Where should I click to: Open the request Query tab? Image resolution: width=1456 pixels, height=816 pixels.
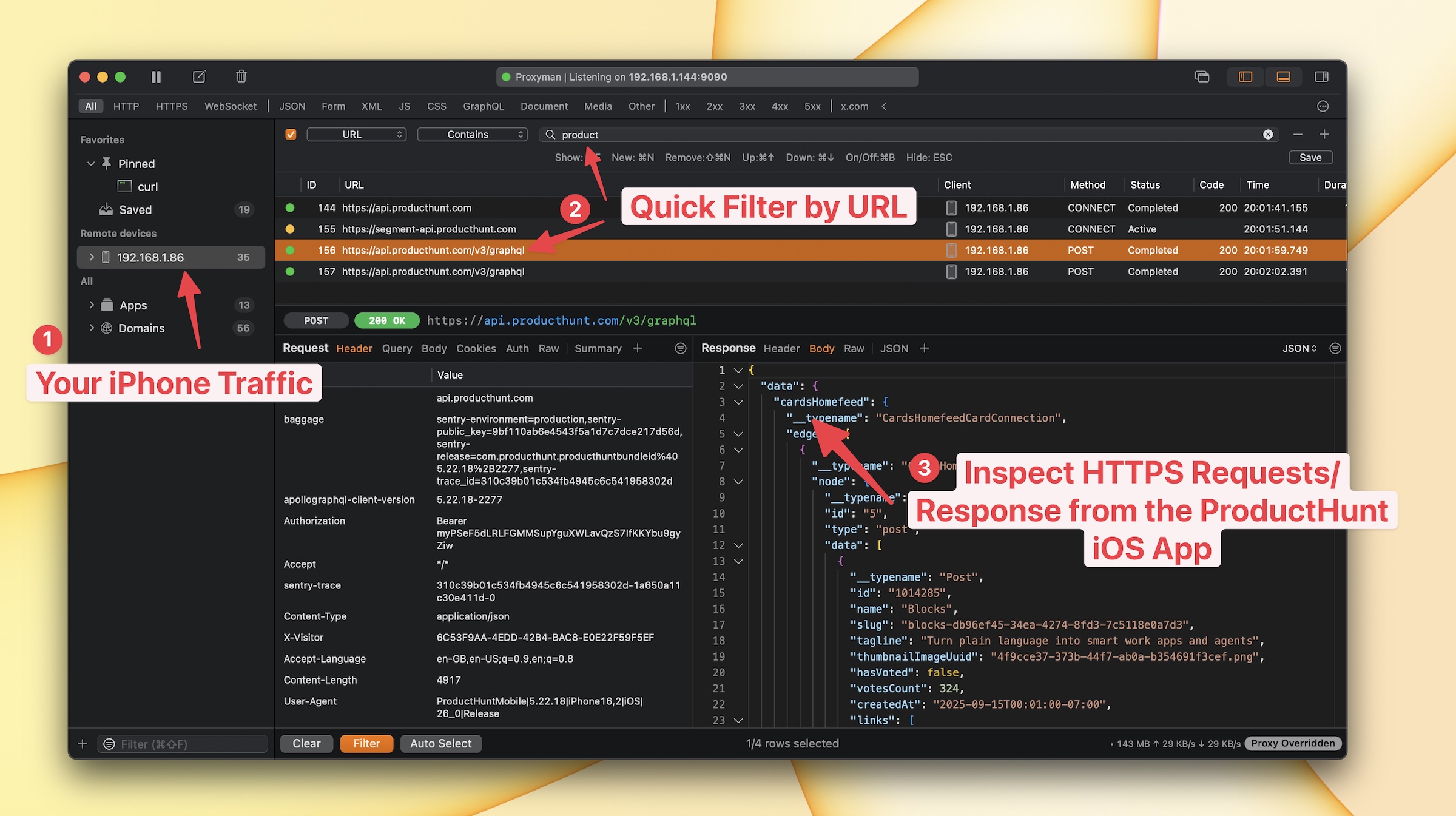(x=397, y=348)
